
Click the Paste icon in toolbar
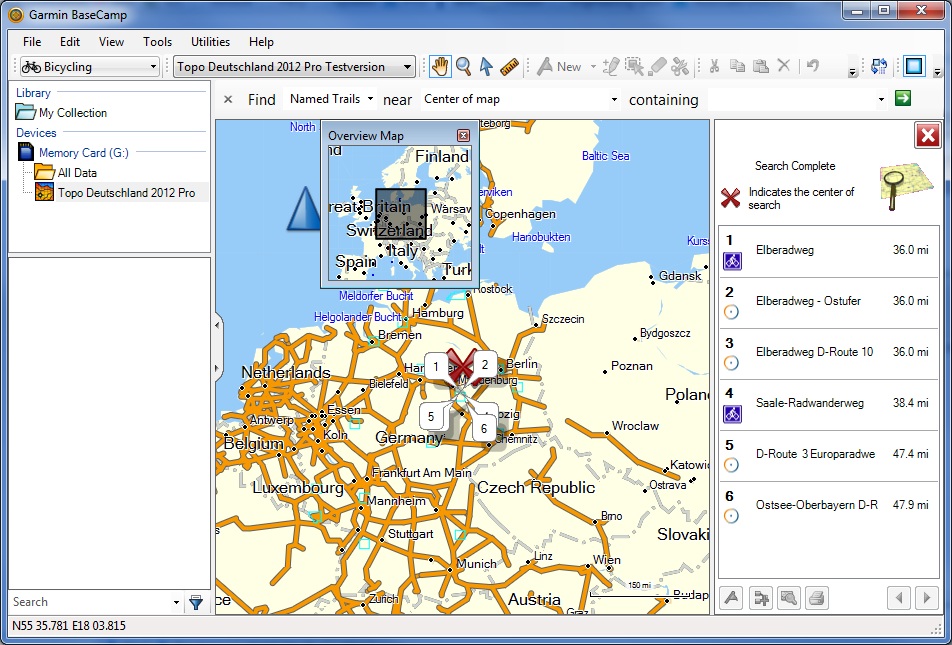(x=761, y=66)
